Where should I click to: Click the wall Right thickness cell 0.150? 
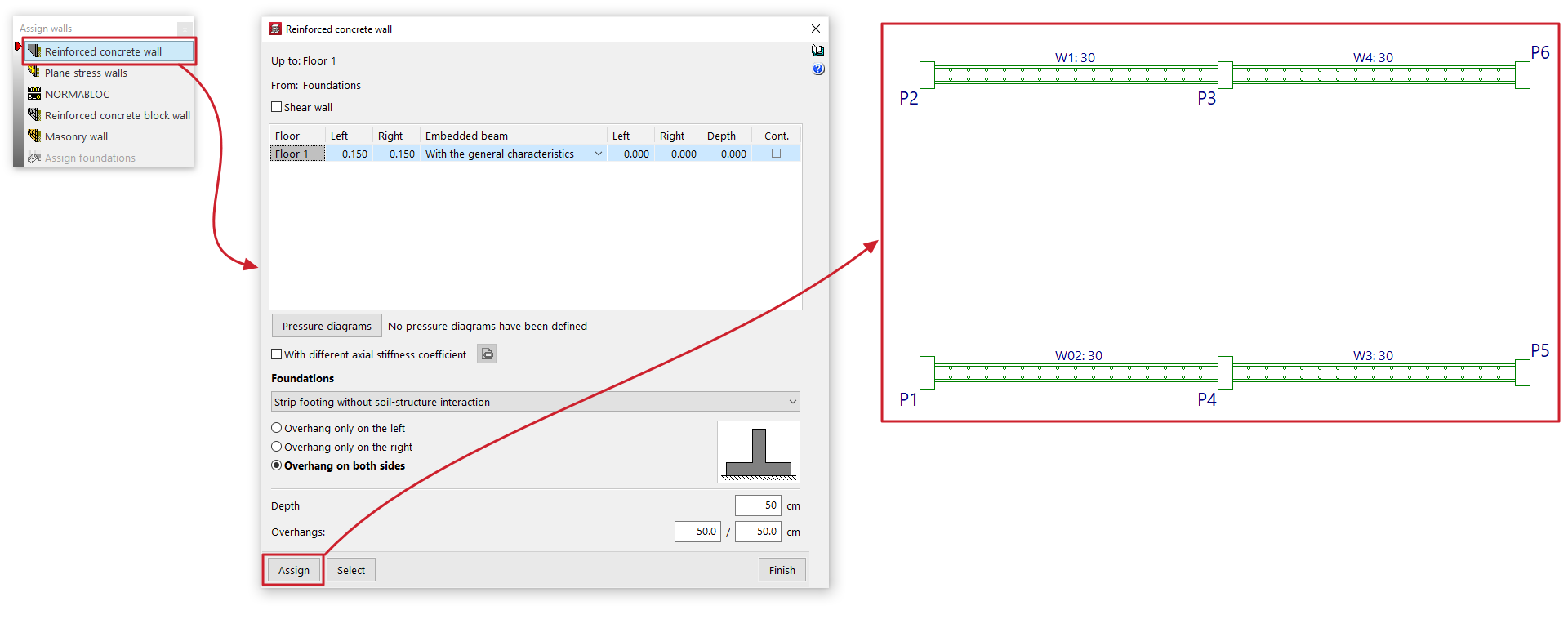click(397, 154)
